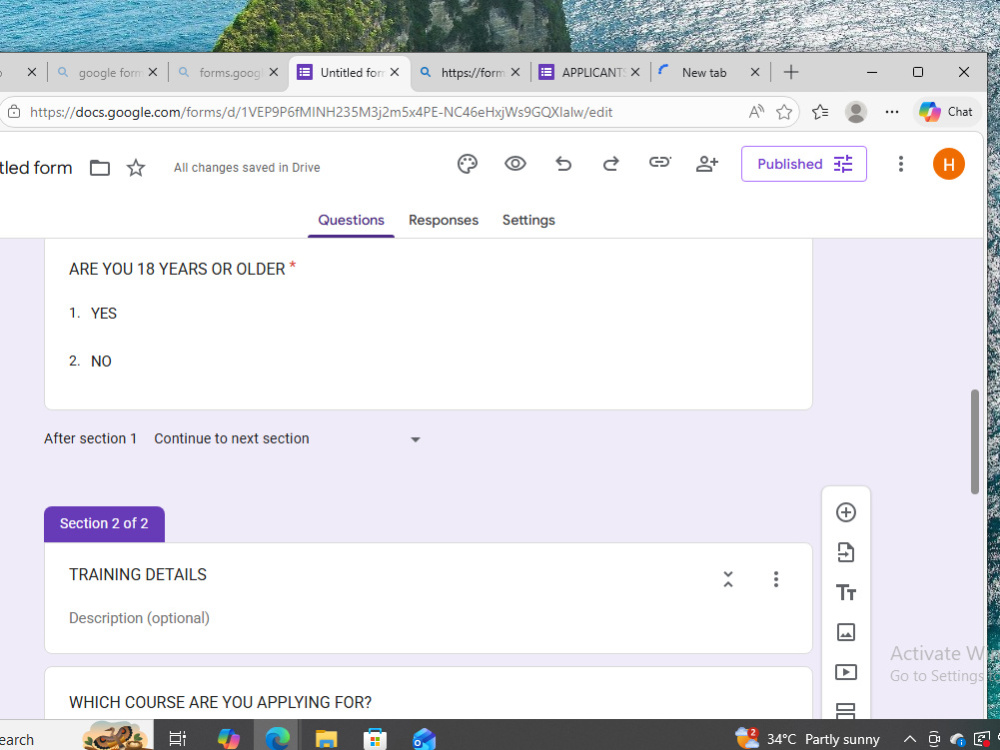Open Copilot Chat in the browser
The width and height of the screenshot is (1000, 750).
click(x=945, y=112)
